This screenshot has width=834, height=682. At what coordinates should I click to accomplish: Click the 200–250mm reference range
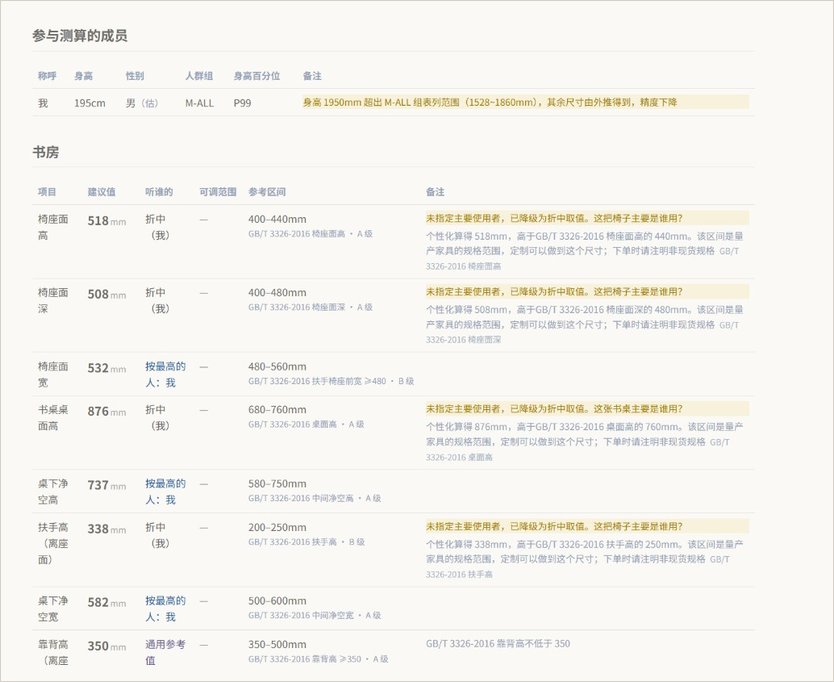tap(277, 527)
